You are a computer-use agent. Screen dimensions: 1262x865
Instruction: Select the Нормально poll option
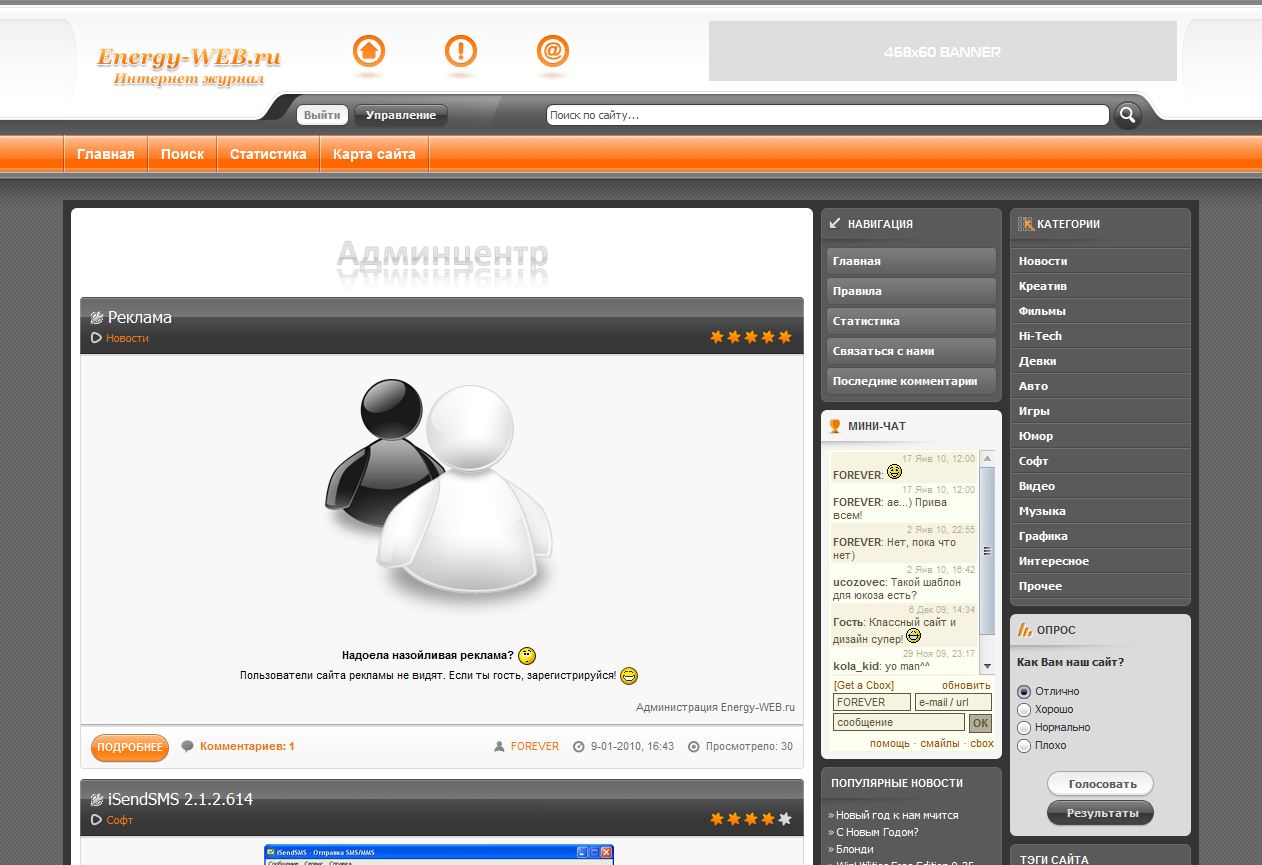[x=1024, y=728]
